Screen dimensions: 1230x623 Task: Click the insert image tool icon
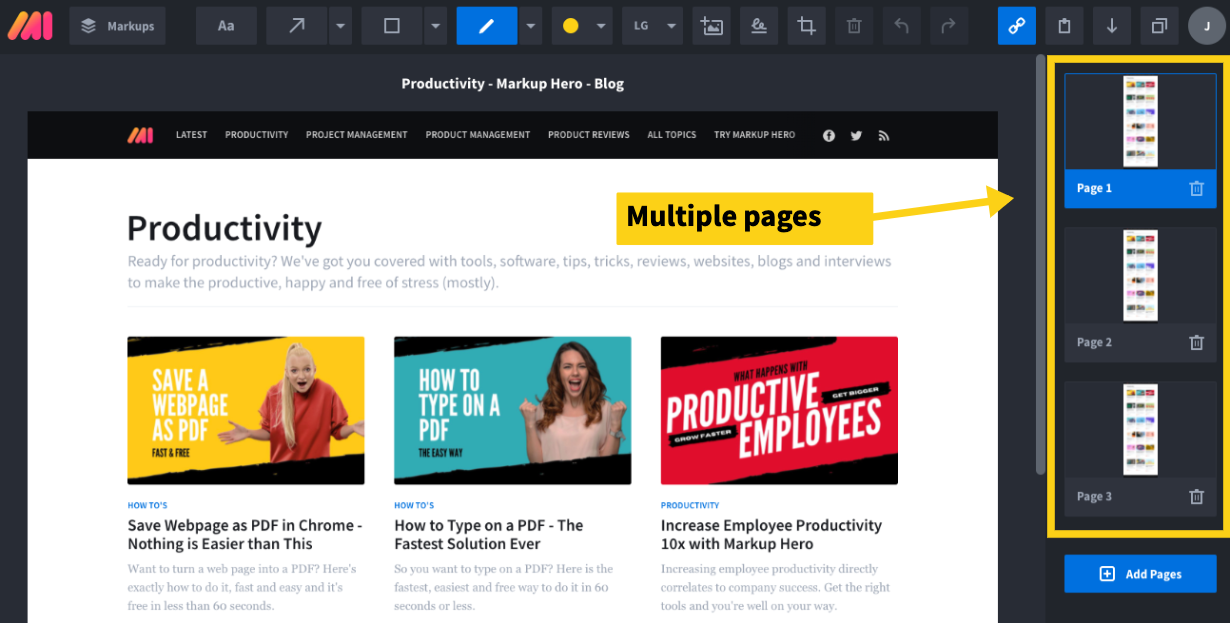(x=711, y=26)
